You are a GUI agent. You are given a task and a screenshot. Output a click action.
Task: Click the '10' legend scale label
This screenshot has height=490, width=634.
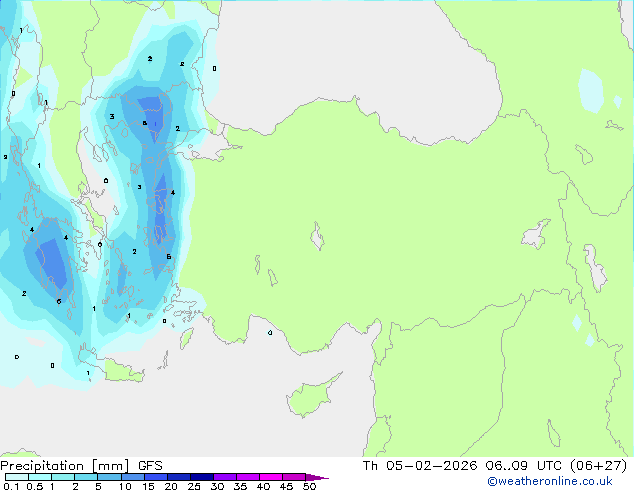(x=125, y=486)
